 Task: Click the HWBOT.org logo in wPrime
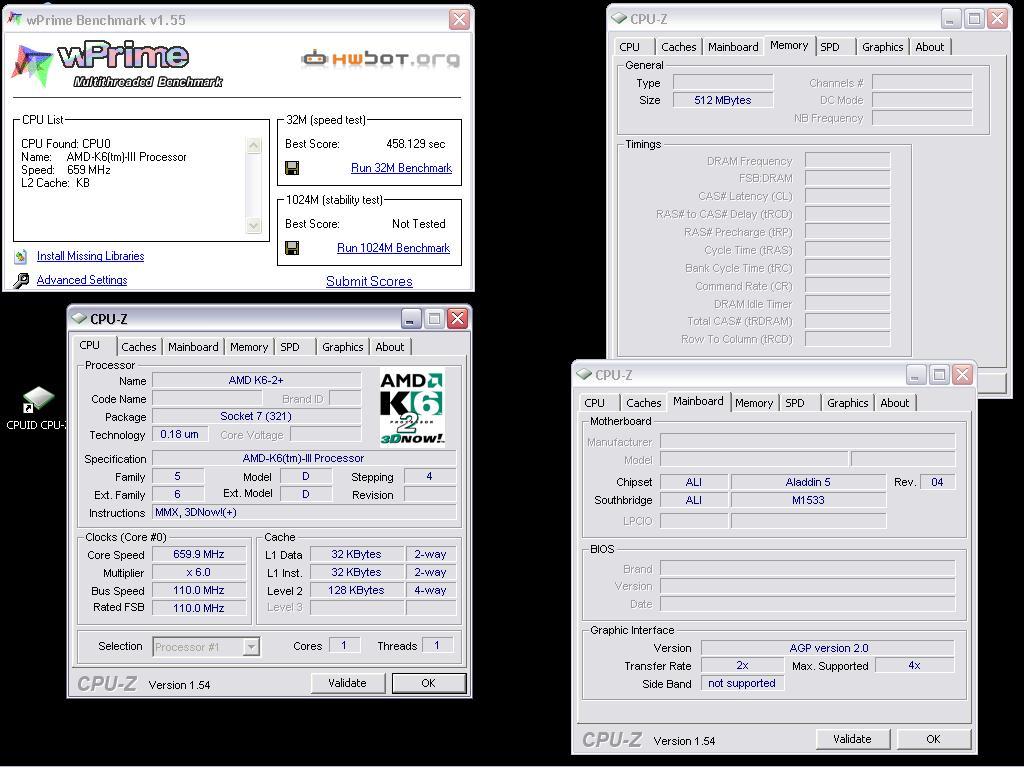tap(380, 59)
